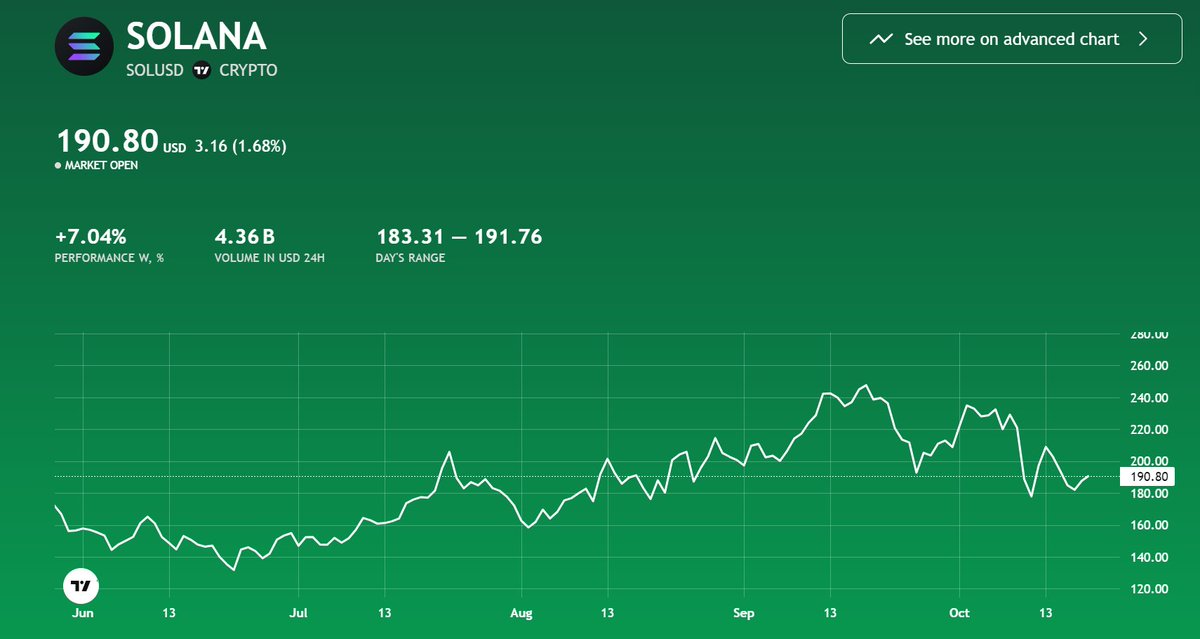This screenshot has height=639, width=1200.
Task: Click the chevron arrow on advanced chart button
Action: [x=1144, y=40]
